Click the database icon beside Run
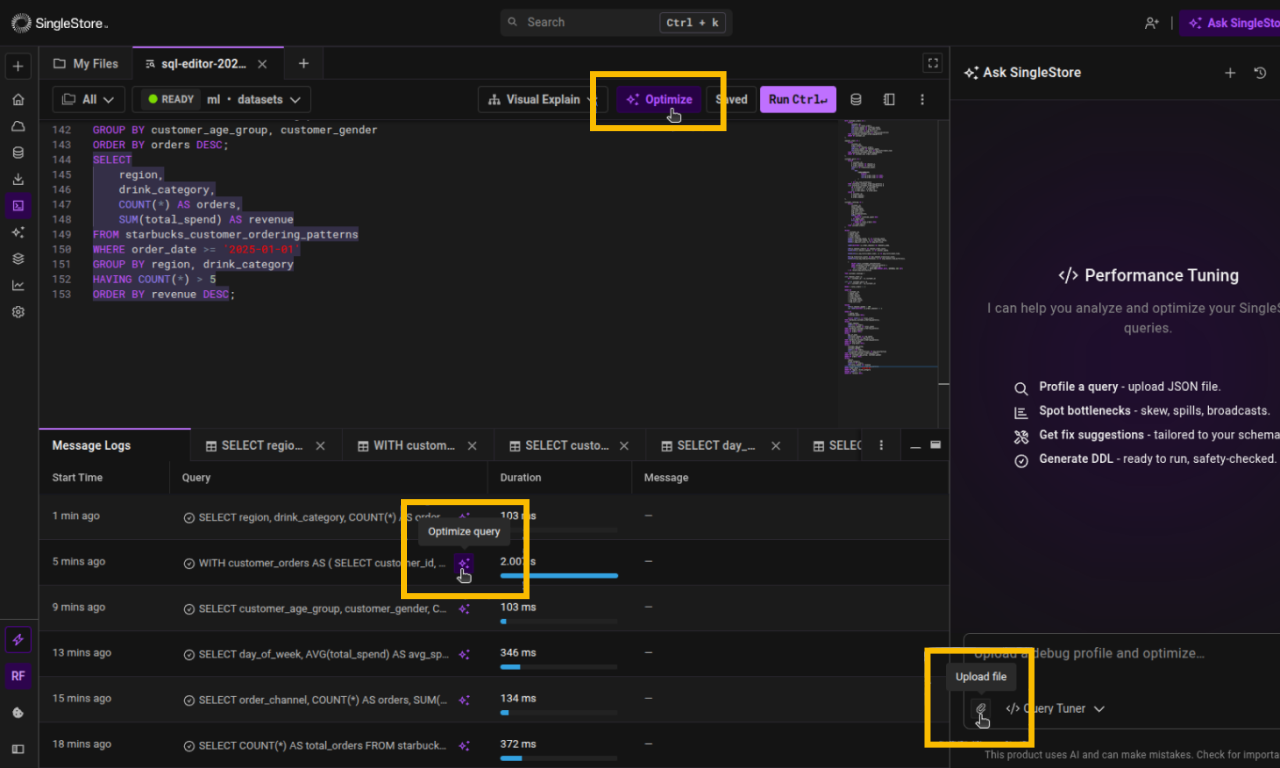Image resolution: width=1280 pixels, height=768 pixels. point(855,100)
